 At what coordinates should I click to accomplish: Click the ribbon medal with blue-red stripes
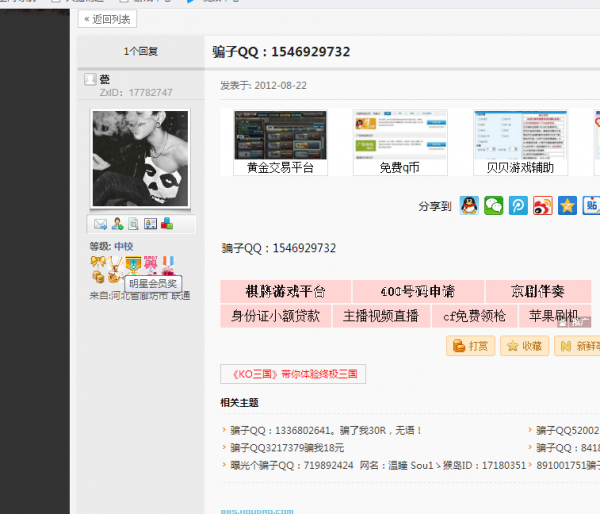[x=168, y=265]
